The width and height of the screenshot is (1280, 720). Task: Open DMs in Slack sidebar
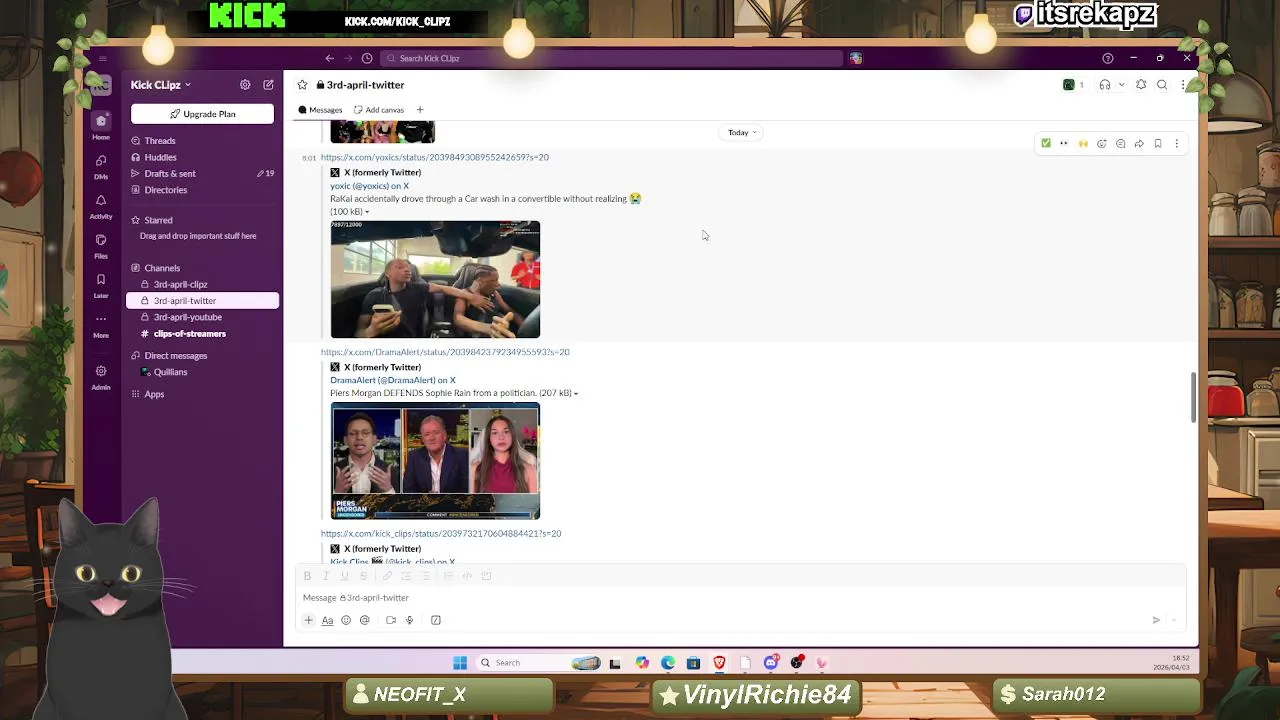pyautogui.click(x=101, y=166)
